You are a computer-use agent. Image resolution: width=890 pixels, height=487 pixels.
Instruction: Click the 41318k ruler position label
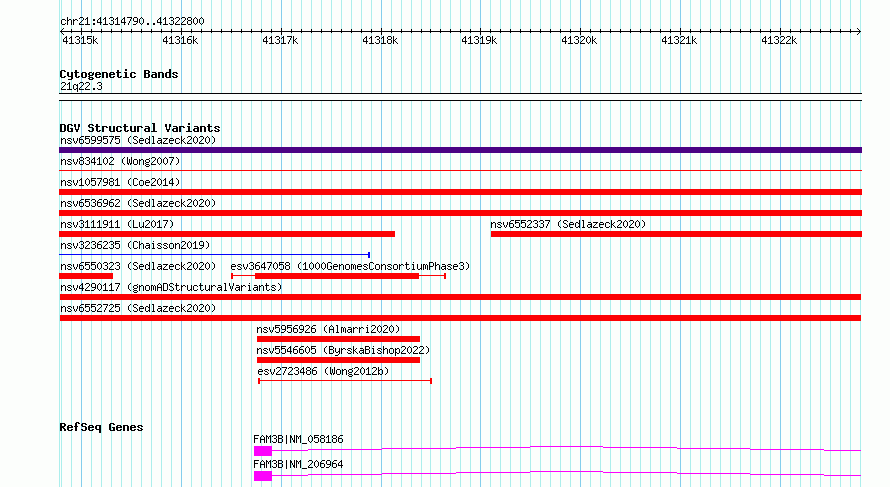pos(380,40)
